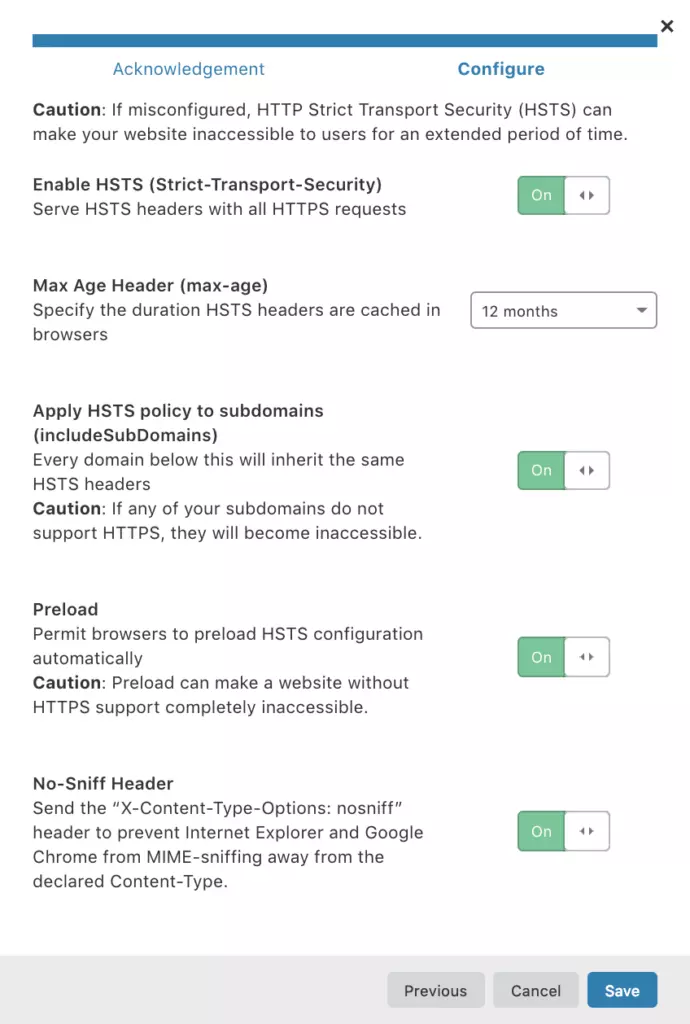Close the HSTS dialog with the X icon

point(666,26)
